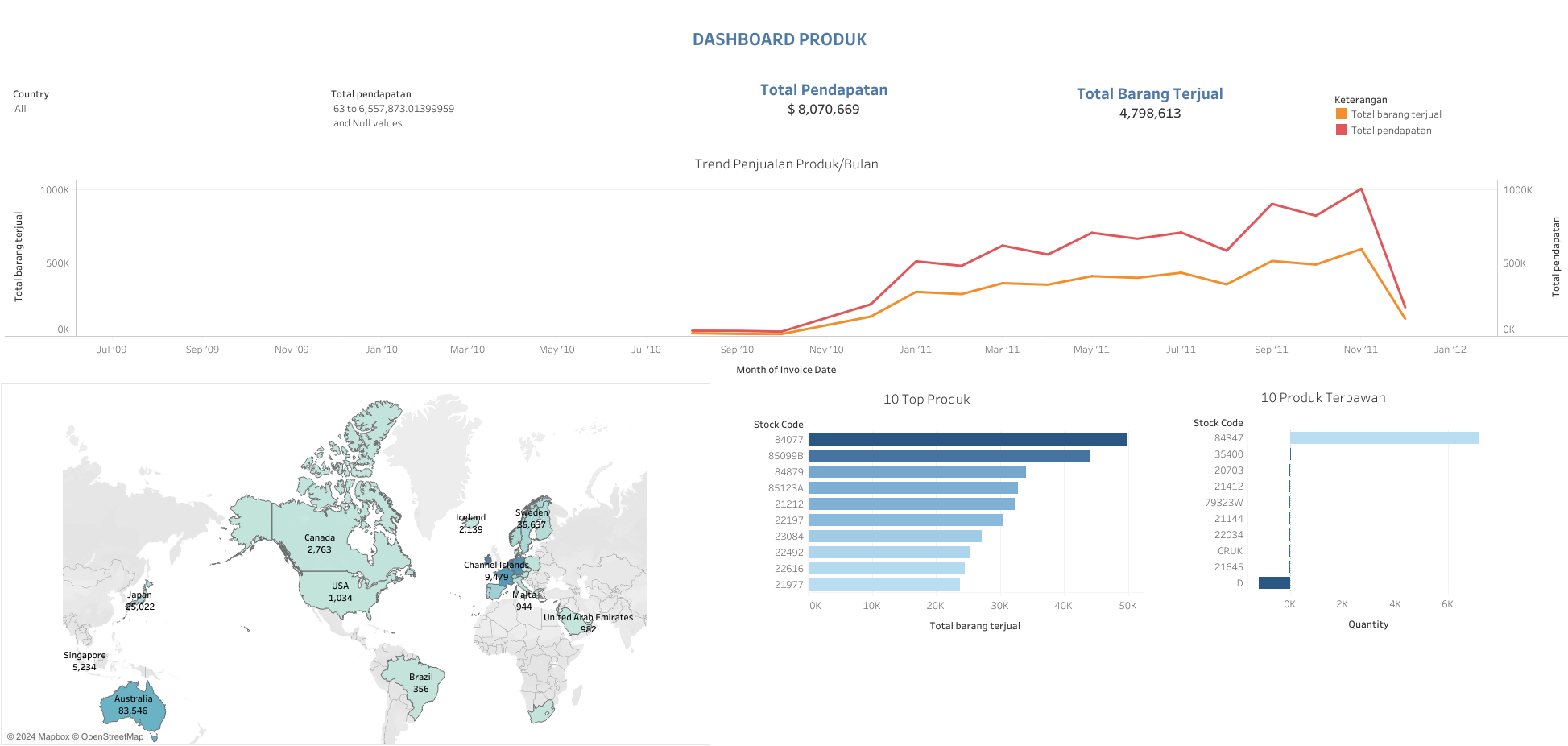Viewport: 1568px width, 746px height.
Task: Click the orange Total barang terjual legend swatch
Action: tap(1342, 114)
